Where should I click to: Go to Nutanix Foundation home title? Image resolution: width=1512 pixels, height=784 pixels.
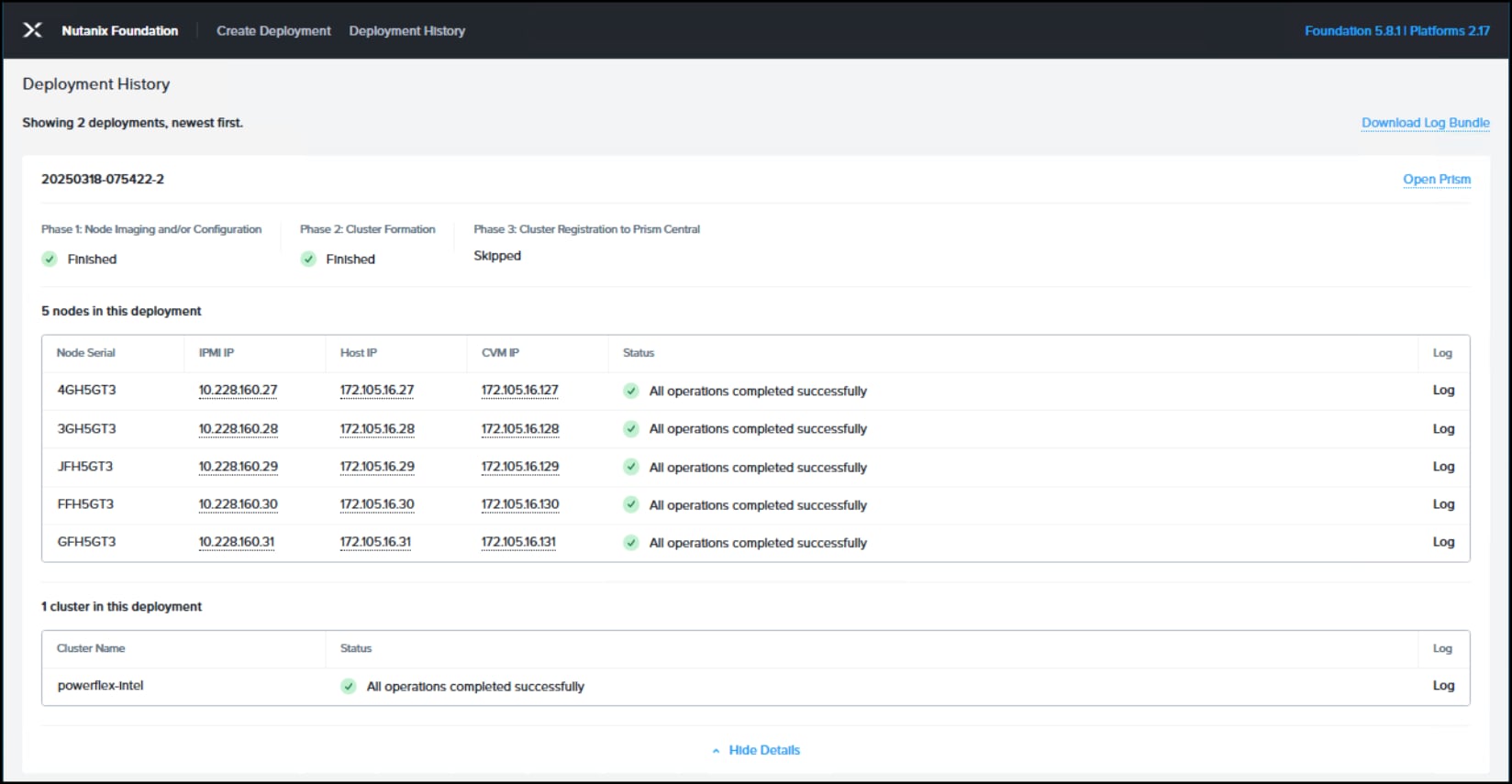(120, 30)
